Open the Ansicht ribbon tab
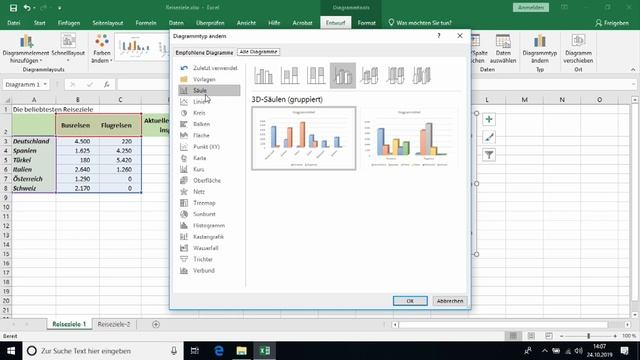This screenshot has width=640, height=360. coord(246,23)
